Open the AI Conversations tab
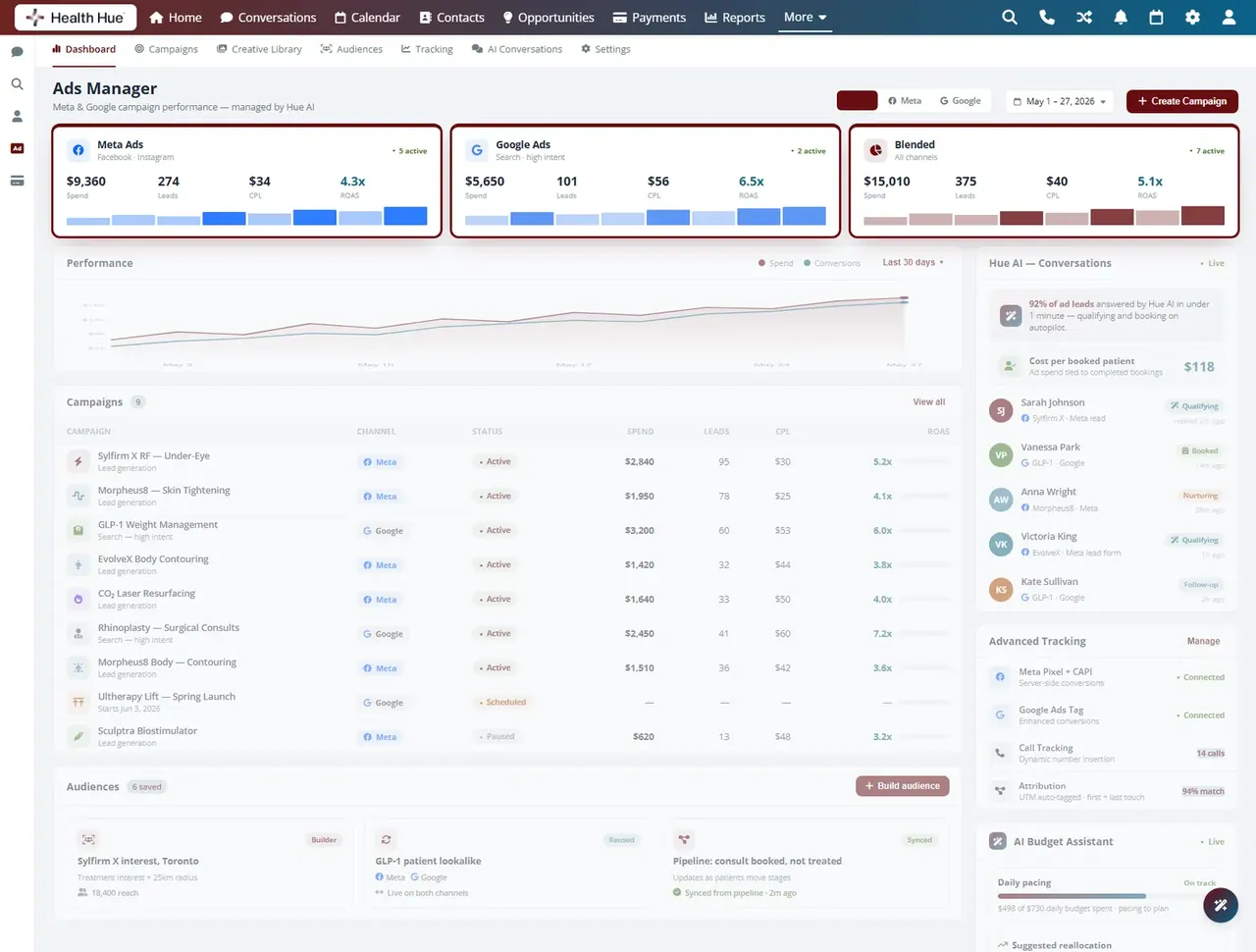Screen dimensions: 1256x952 [x=517, y=49]
